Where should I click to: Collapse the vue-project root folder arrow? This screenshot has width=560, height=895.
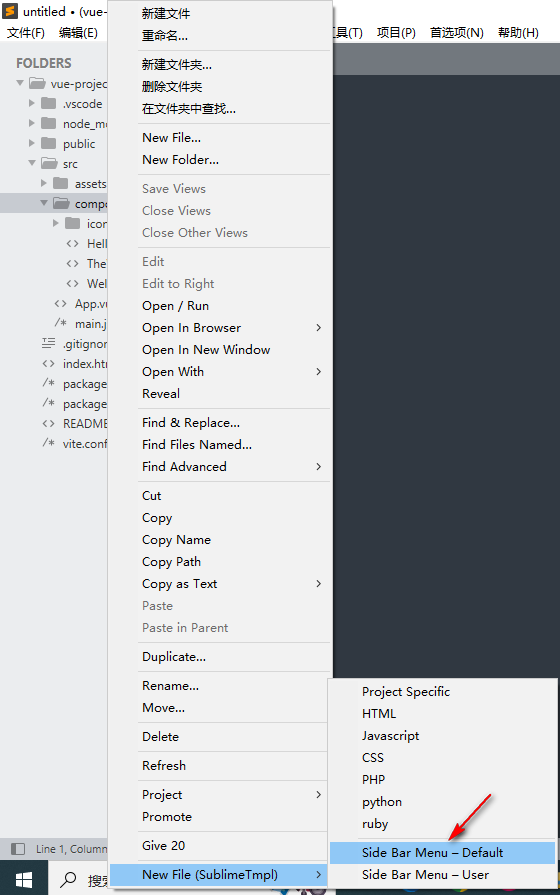20,83
